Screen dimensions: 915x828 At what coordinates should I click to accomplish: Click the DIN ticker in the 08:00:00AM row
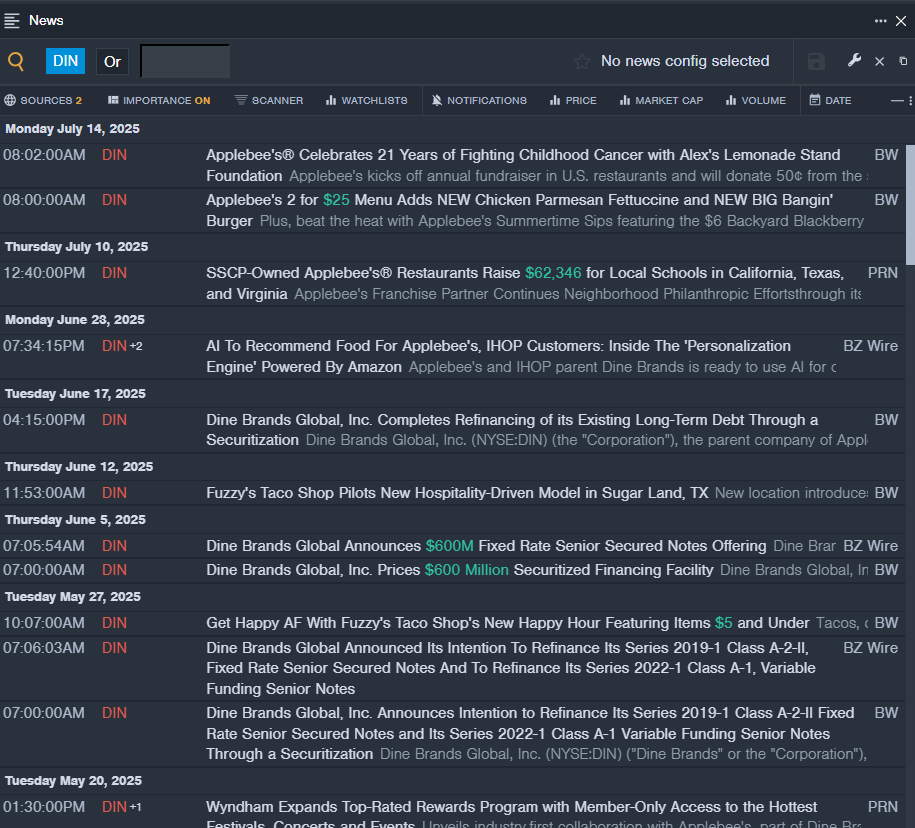pyautogui.click(x=114, y=200)
